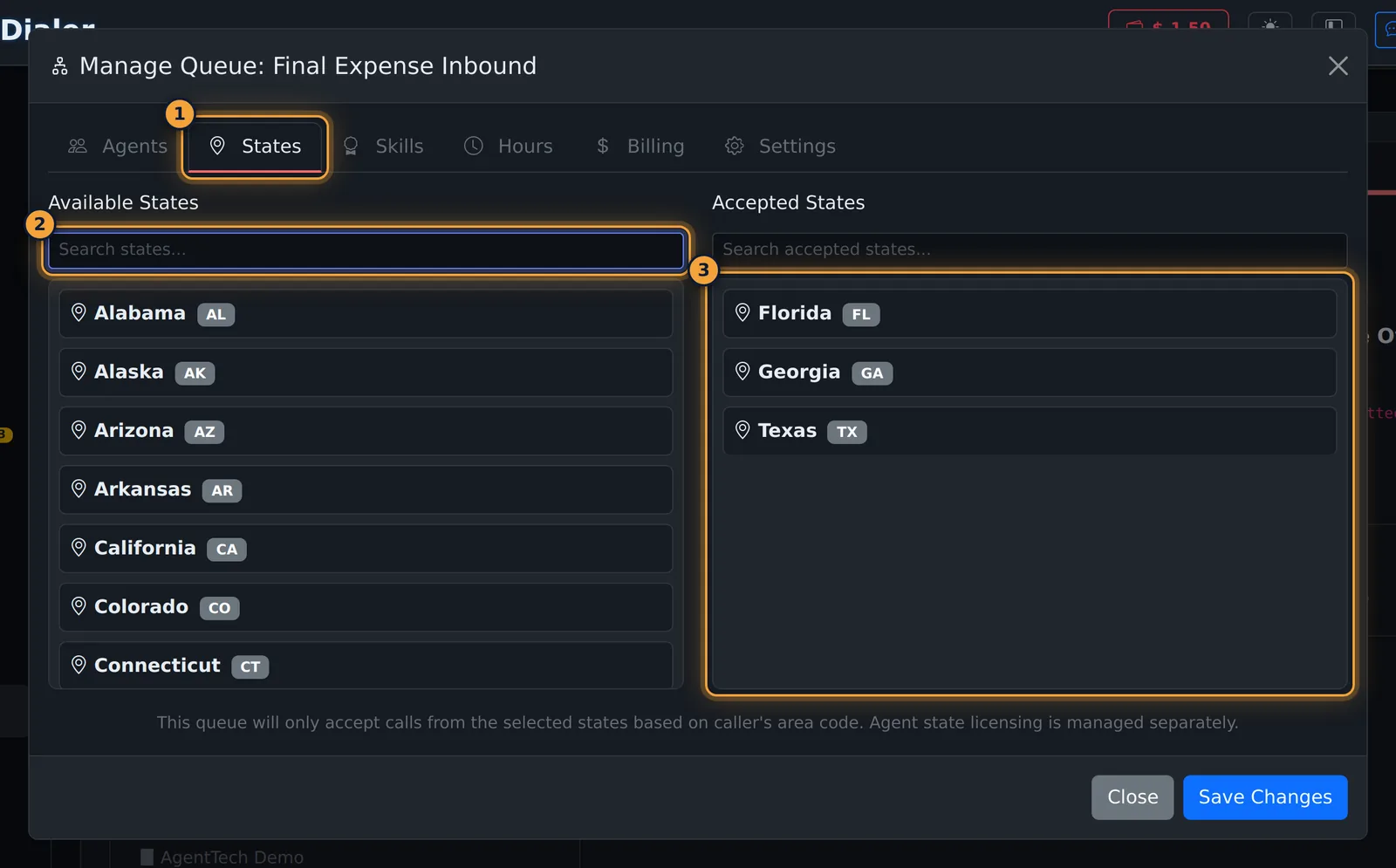Add Alabama to accepted states

tap(366, 314)
